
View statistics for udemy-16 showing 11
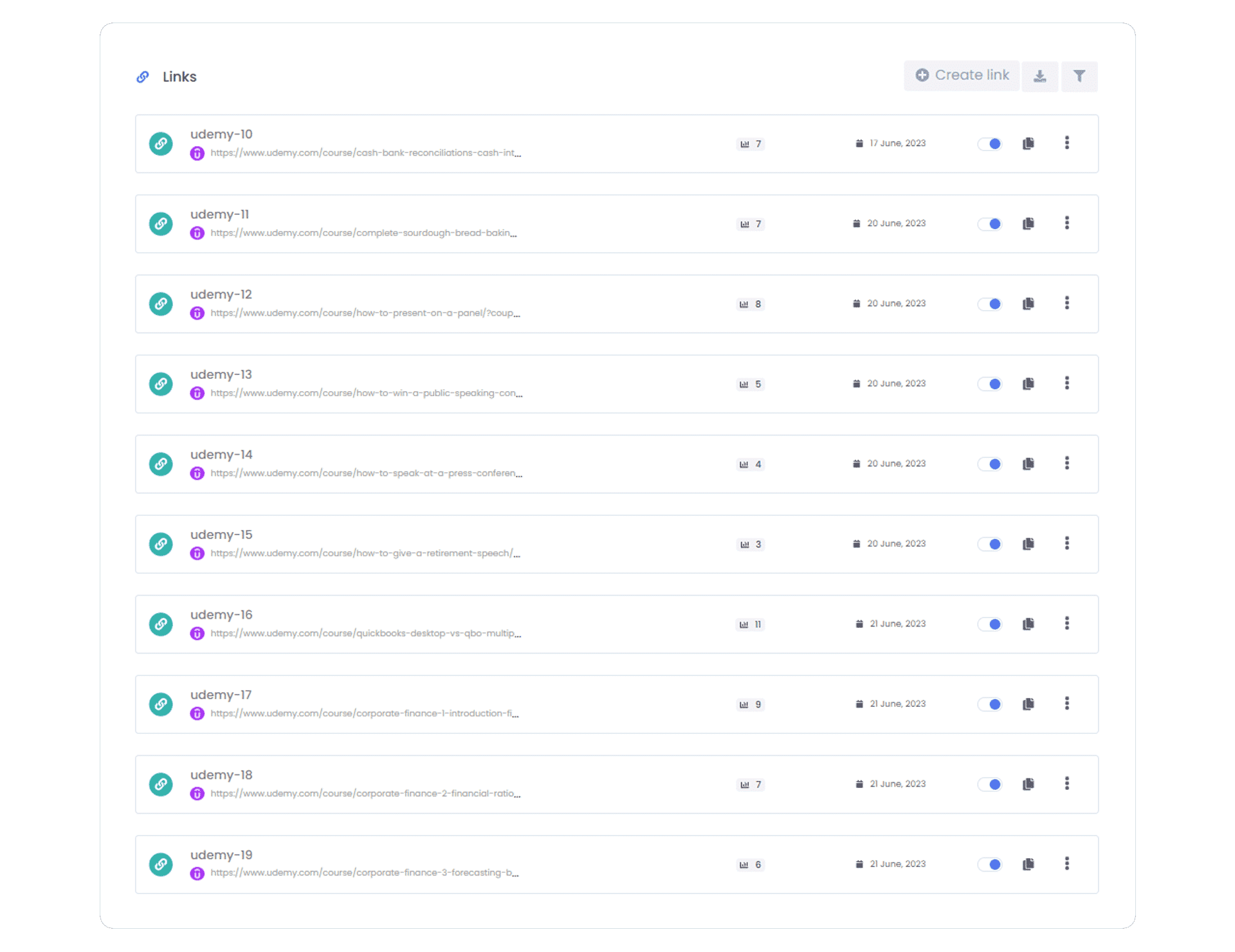751,625
